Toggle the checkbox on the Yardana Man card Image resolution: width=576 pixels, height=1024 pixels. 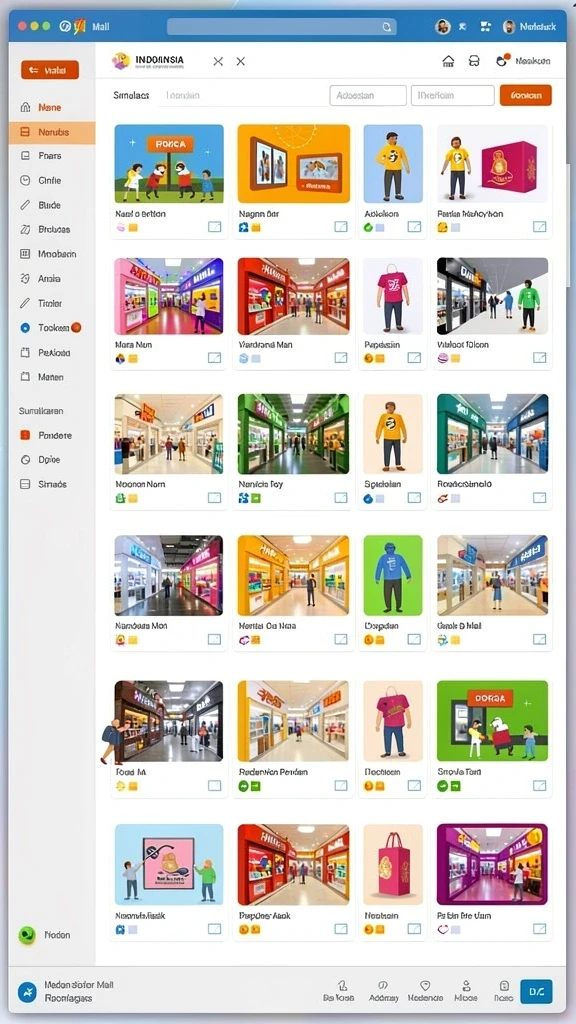coord(341,357)
